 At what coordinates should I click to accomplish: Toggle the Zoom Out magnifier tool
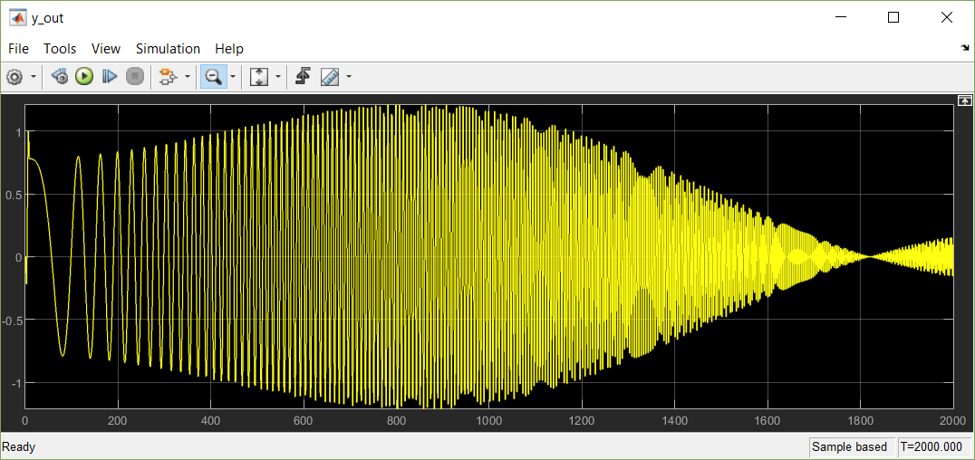[x=213, y=77]
